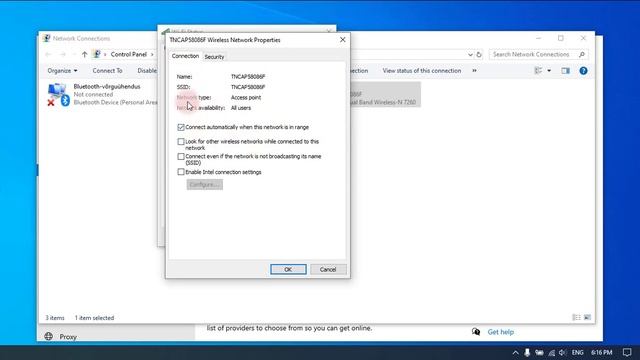The image size is (640, 360).
Task: Uncheck 'Connect automatically when in range'
Action: pyautogui.click(x=181, y=127)
